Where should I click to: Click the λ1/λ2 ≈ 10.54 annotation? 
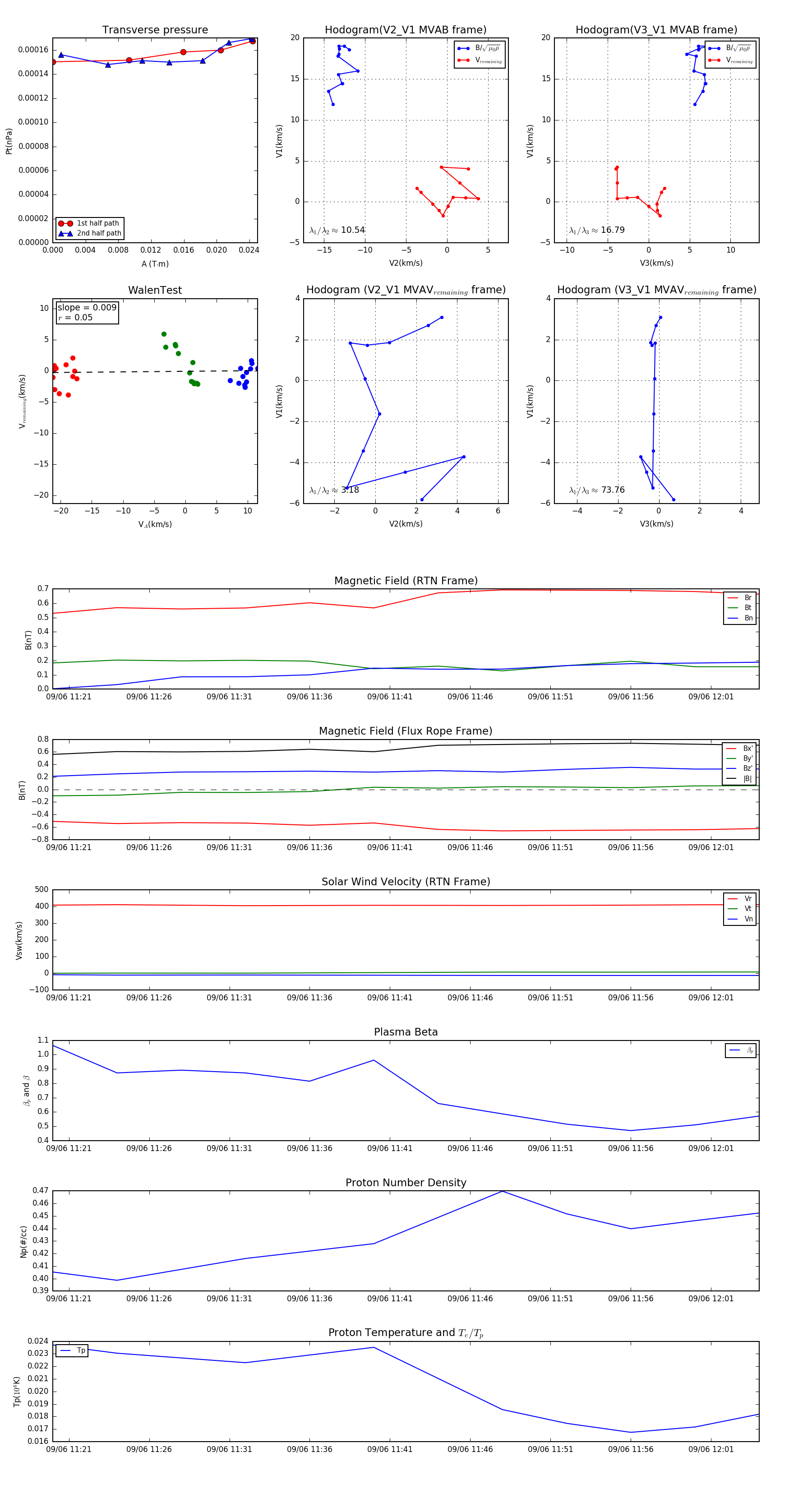(337, 230)
